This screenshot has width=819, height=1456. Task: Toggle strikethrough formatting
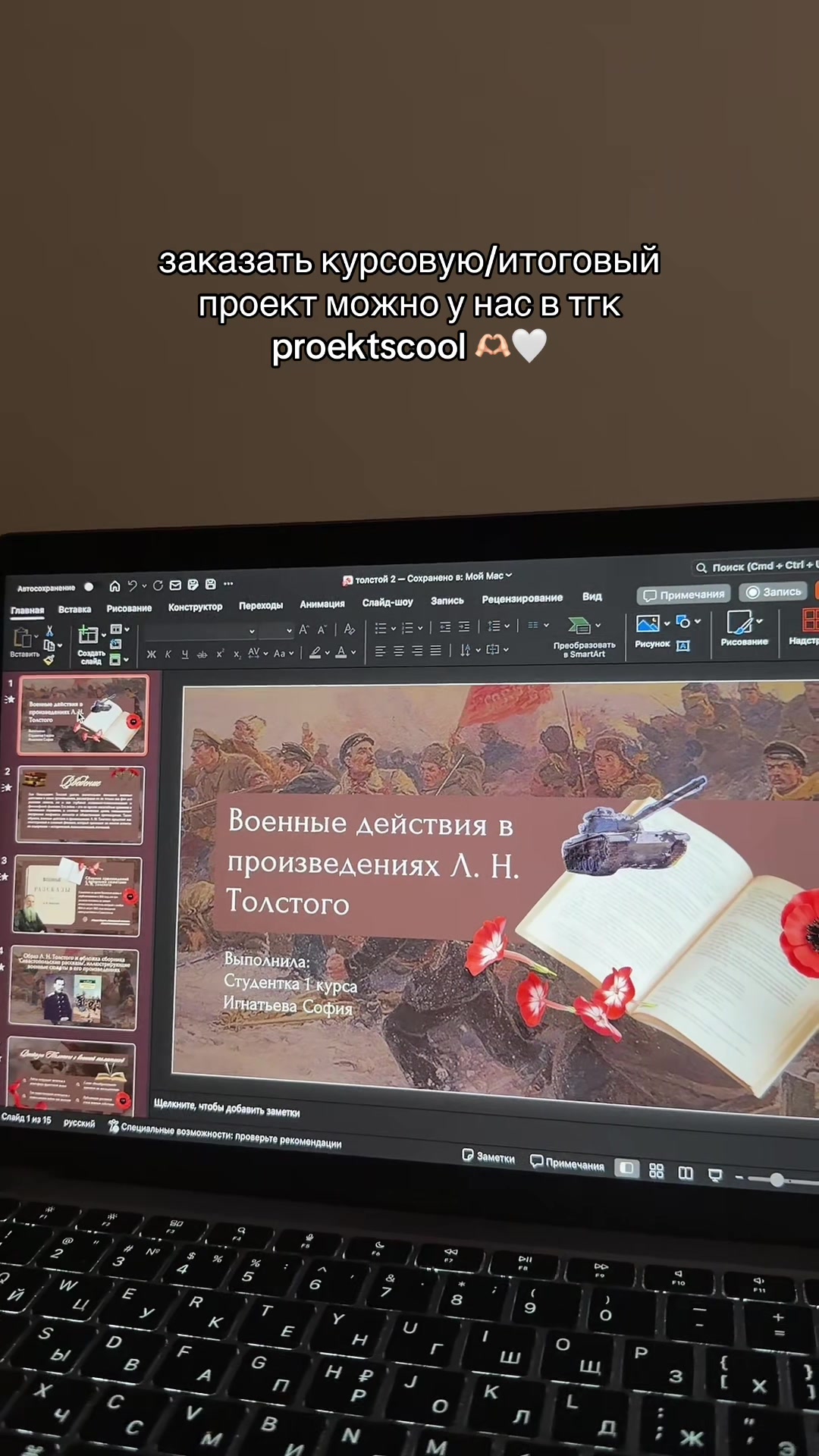coord(202,654)
